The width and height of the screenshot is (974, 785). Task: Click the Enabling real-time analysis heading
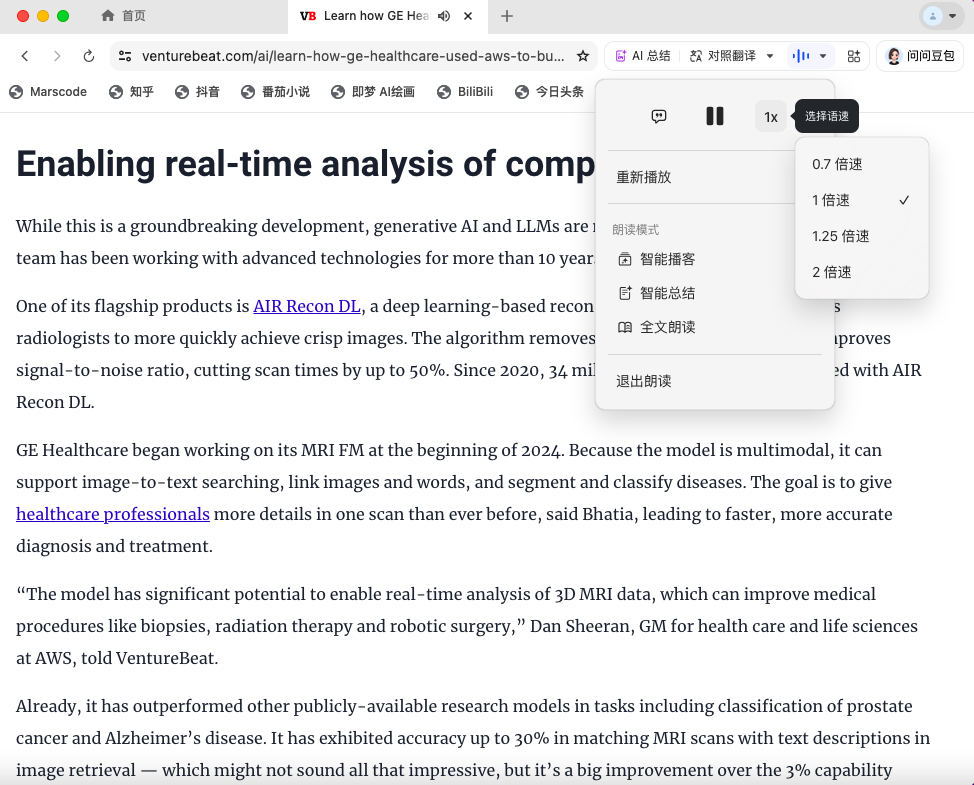[x=306, y=165]
